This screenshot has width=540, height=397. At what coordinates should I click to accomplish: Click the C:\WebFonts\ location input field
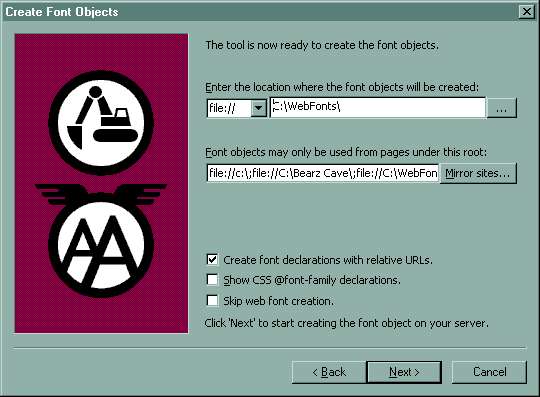click(377, 107)
